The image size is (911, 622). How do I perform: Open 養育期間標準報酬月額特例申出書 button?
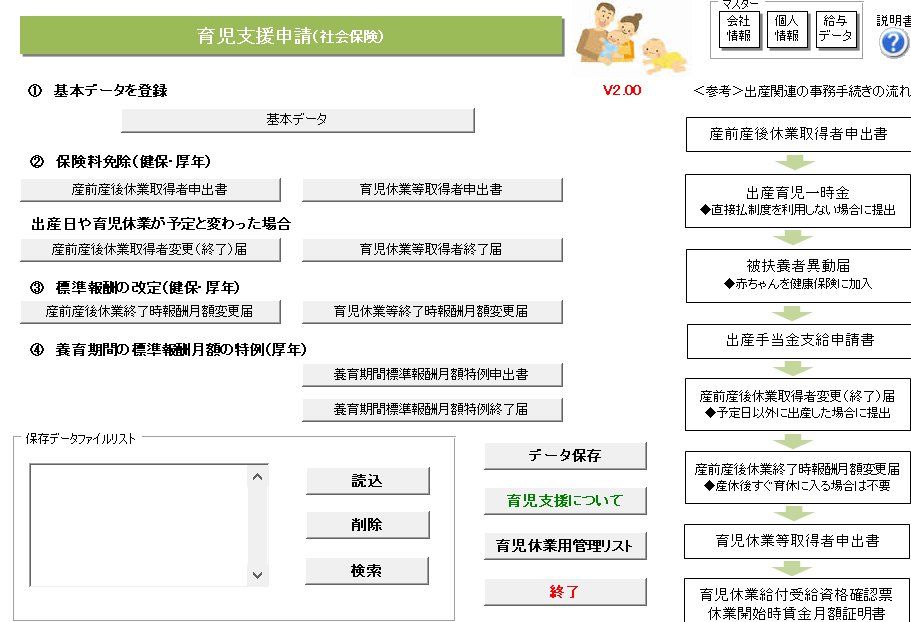click(432, 375)
